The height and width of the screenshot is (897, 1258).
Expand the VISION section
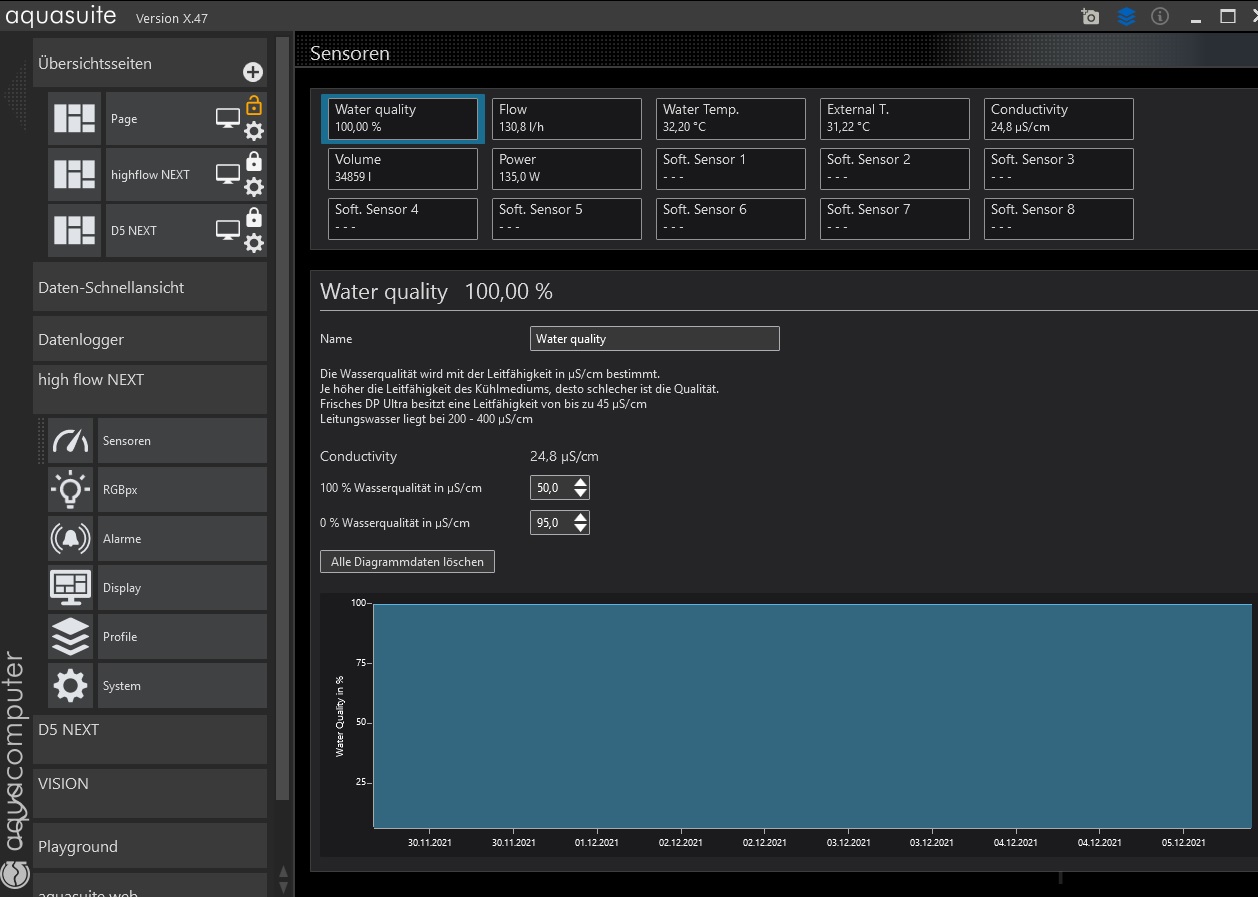pos(150,793)
